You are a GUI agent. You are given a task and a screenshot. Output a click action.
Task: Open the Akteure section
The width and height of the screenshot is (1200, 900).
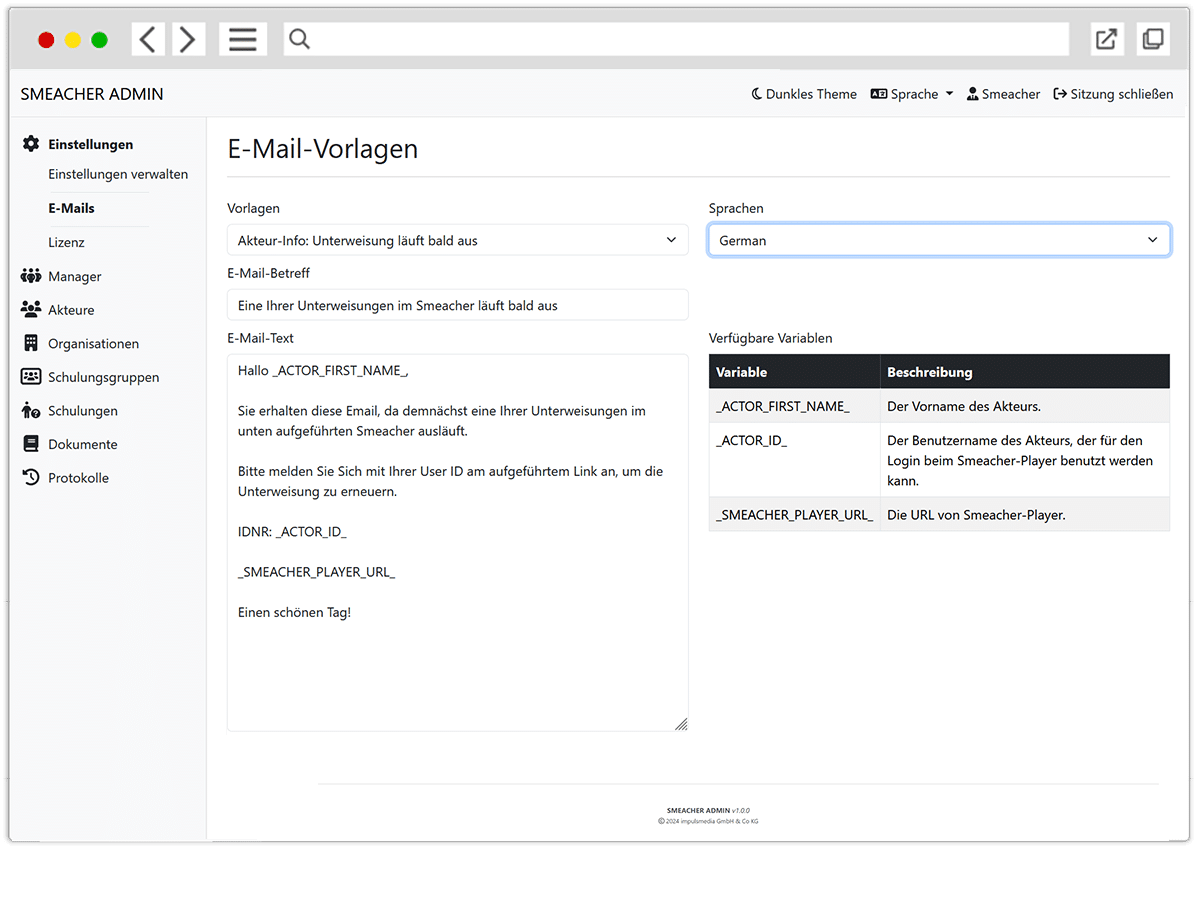click(71, 310)
